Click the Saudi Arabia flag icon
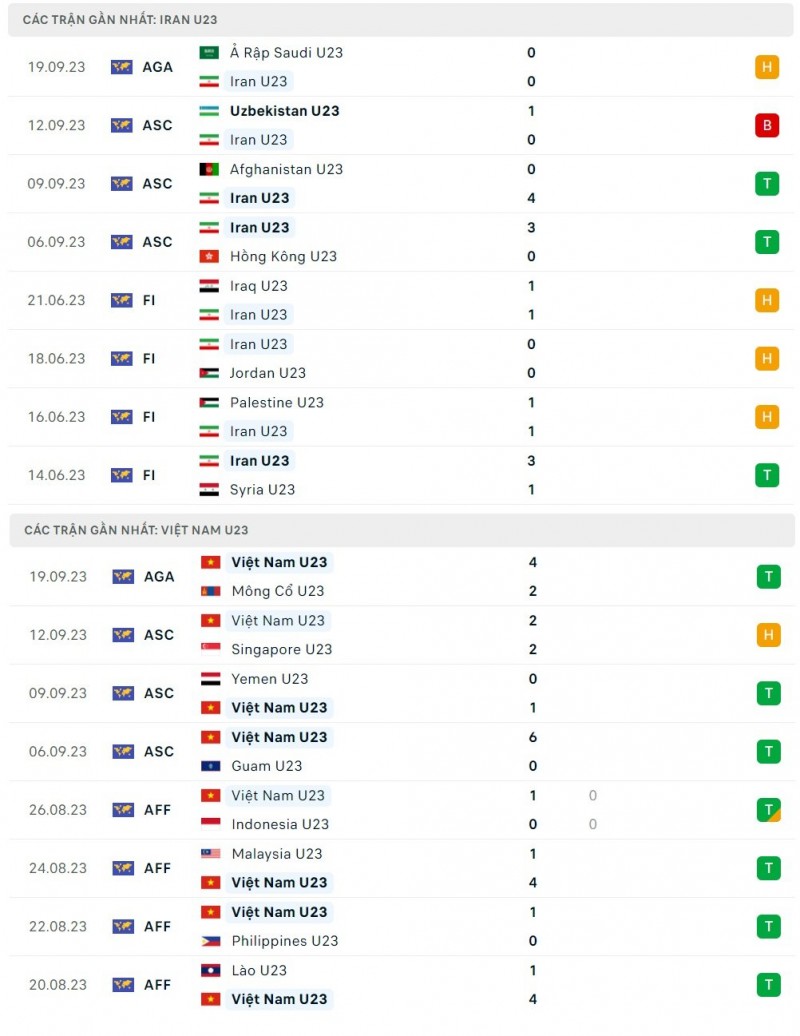 (209, 53)
